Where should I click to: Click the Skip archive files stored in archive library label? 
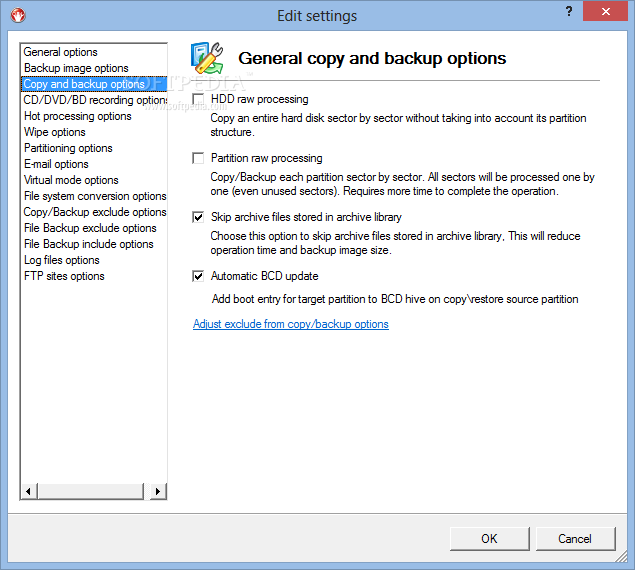(x=306, y=217)
